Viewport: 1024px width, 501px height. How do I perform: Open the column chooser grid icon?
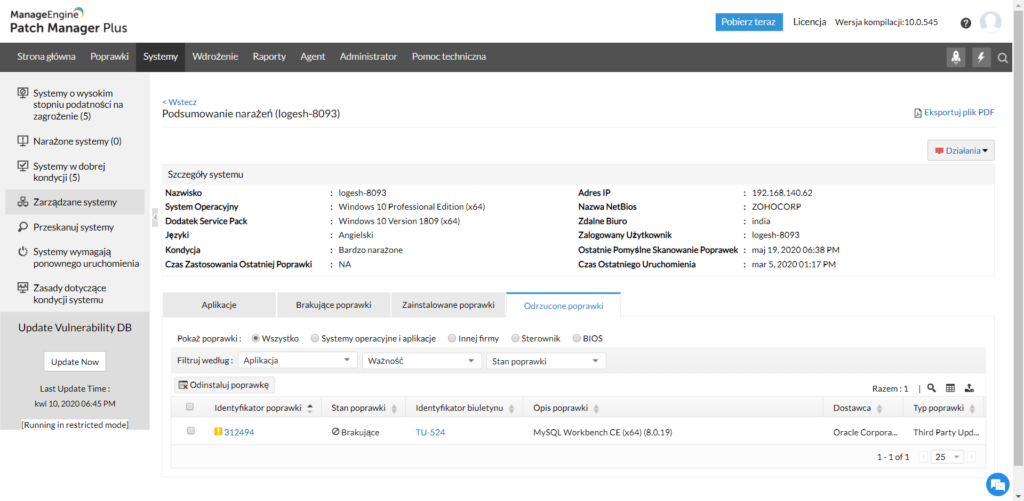pos(950,388)
